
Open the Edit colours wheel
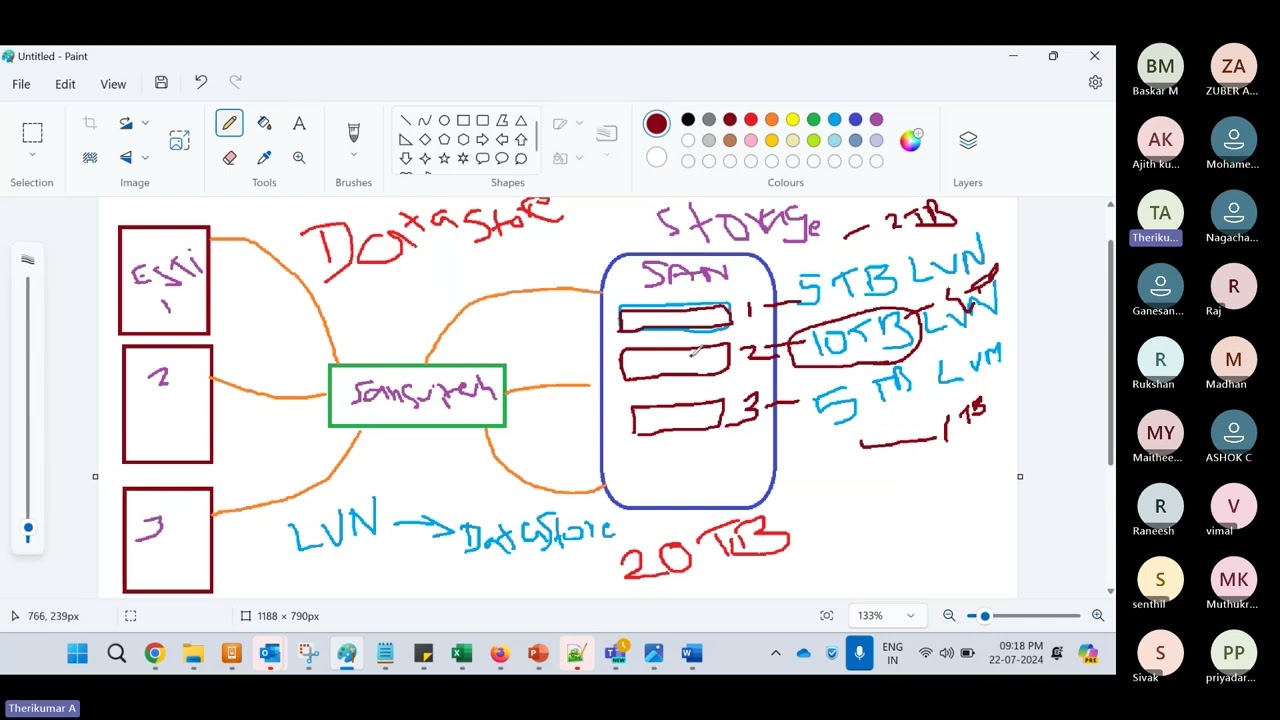[910, 140]
